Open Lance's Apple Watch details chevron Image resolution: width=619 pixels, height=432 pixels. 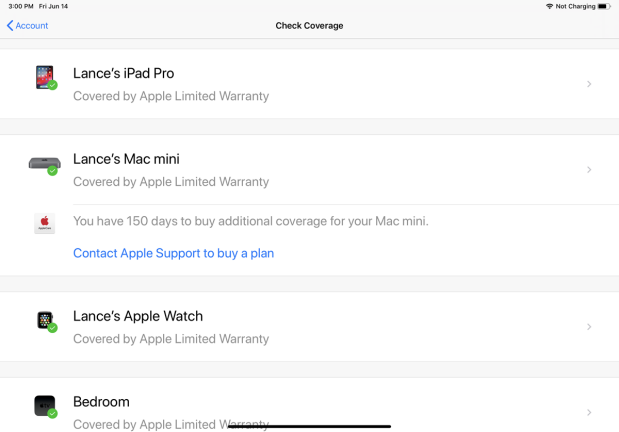589,327
